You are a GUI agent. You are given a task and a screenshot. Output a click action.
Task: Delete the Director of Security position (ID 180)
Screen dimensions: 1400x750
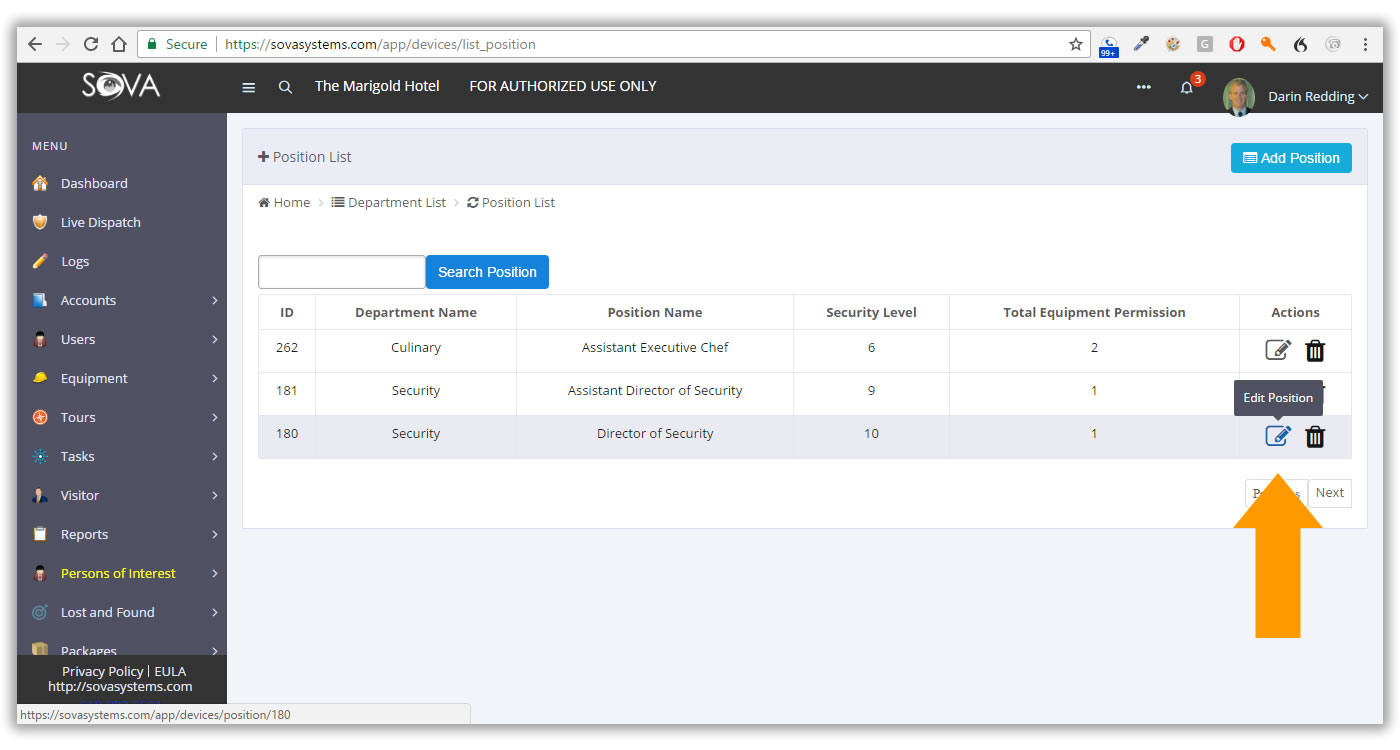(1315, 436)
